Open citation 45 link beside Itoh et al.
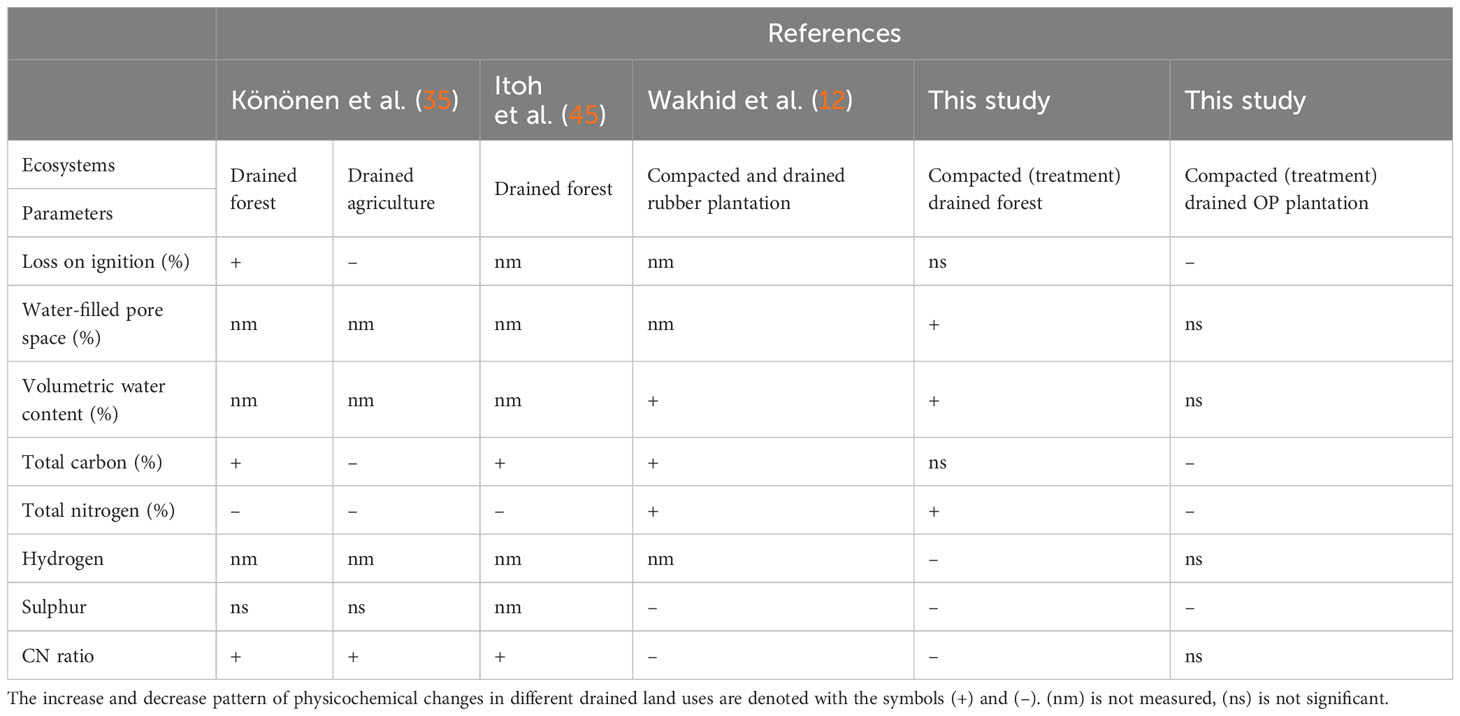 tap(582, 116)
